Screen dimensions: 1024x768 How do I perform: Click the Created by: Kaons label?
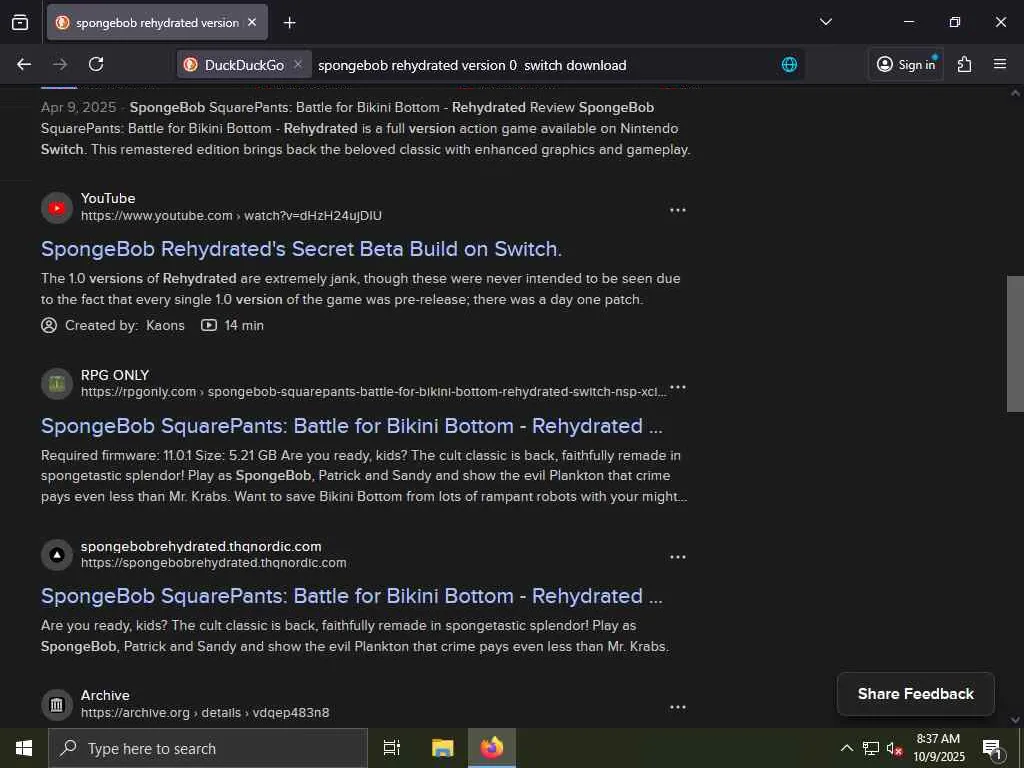[125, 325]
